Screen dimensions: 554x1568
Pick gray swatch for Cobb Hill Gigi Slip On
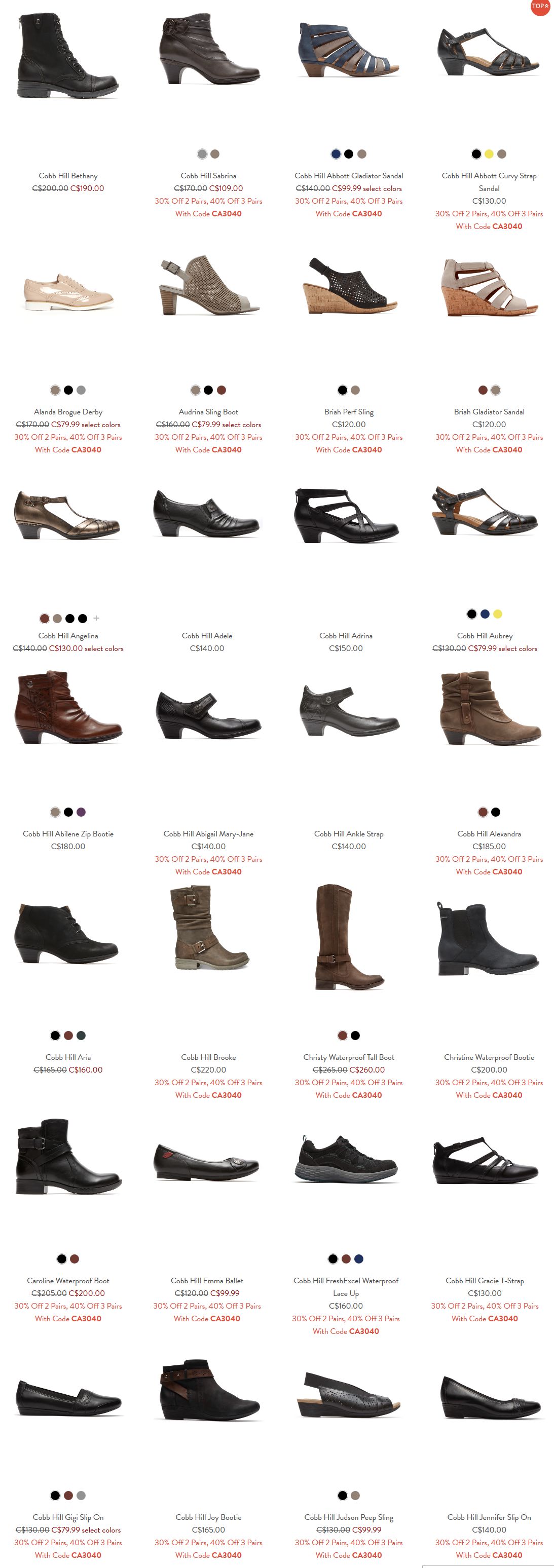[82, 1495]
